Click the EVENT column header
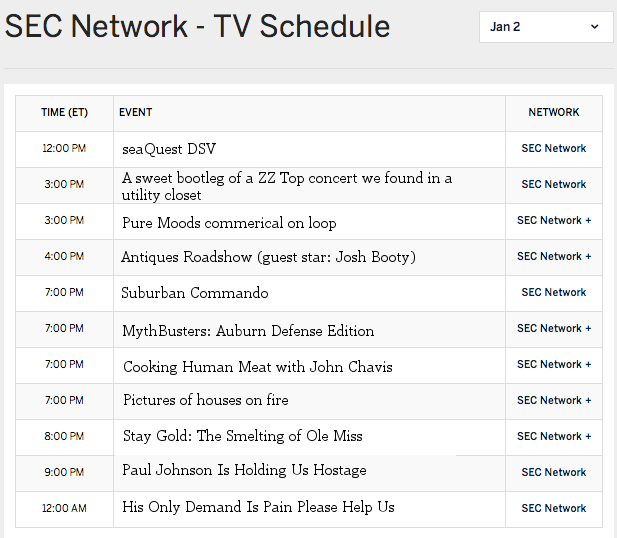This screenshot has width=617, height=538. click(x=135, y=113)
